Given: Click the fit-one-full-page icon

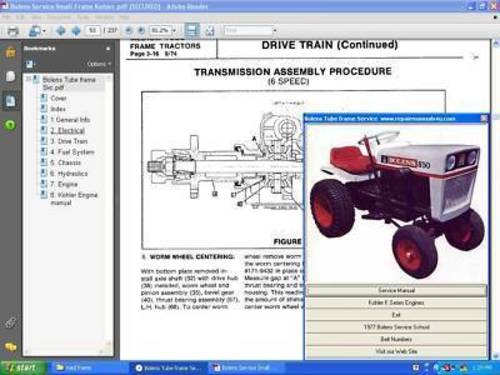Looking at the screenshot, I should click(210, 31).
